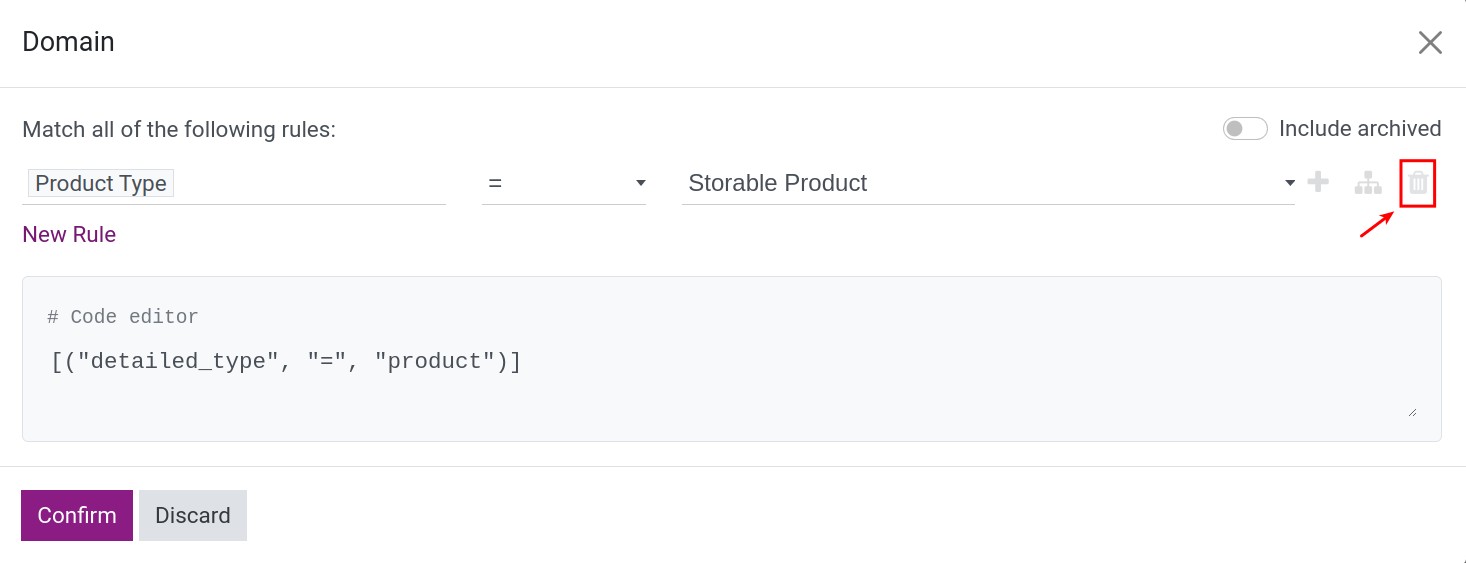Click the trash icon to delete the rule
The width and height of the screenshot is (1466, 563).
pyautogui.click(x=1418, y=183)
